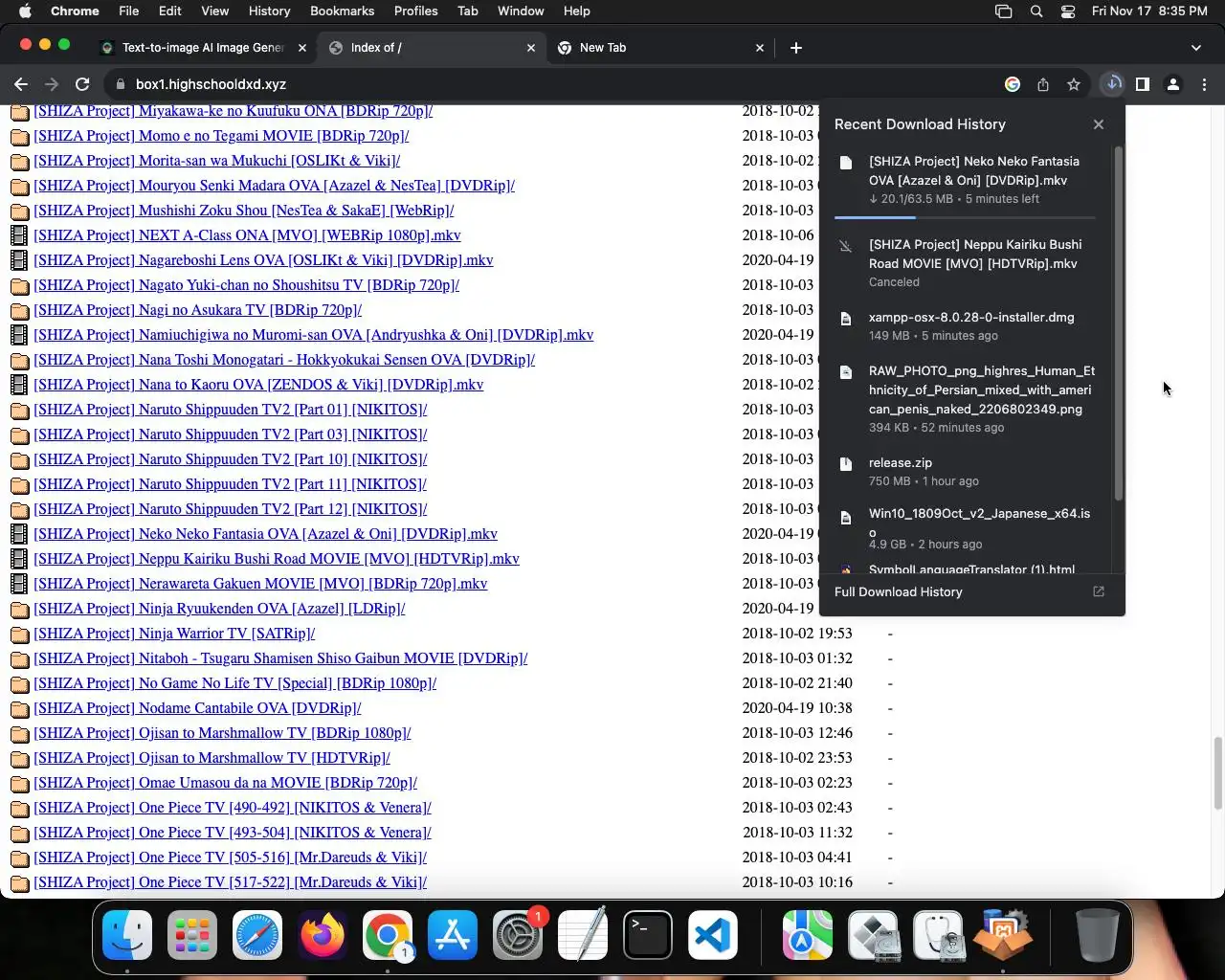Open Spotlight search in the menu bar
Image resolution: width=1225 pixels, height=980 pixels.
click(x=1036, y=11)
